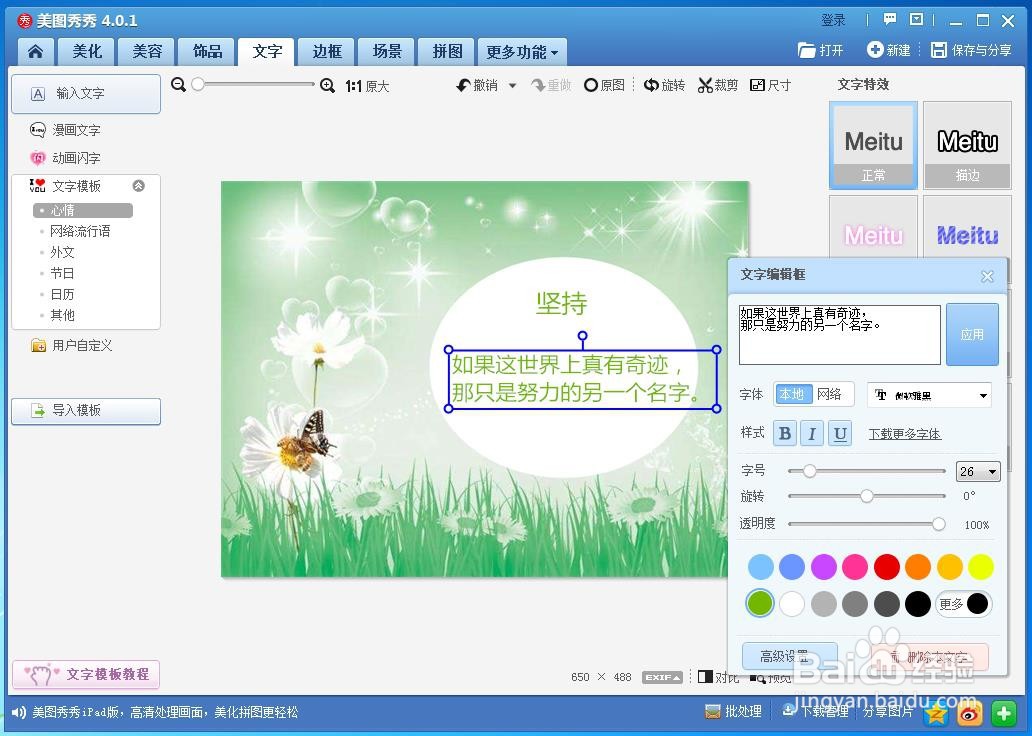The image size is (1032, 736).
Task: Open the 美化 tab
Action: [x=87, y=51]
